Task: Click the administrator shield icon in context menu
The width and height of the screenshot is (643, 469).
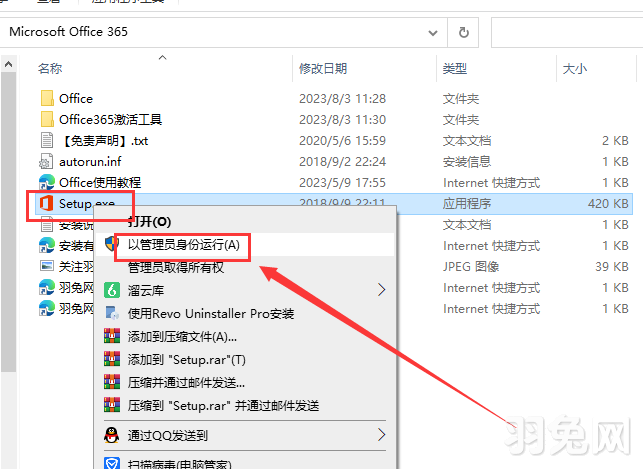Action: tap(110, 244)
